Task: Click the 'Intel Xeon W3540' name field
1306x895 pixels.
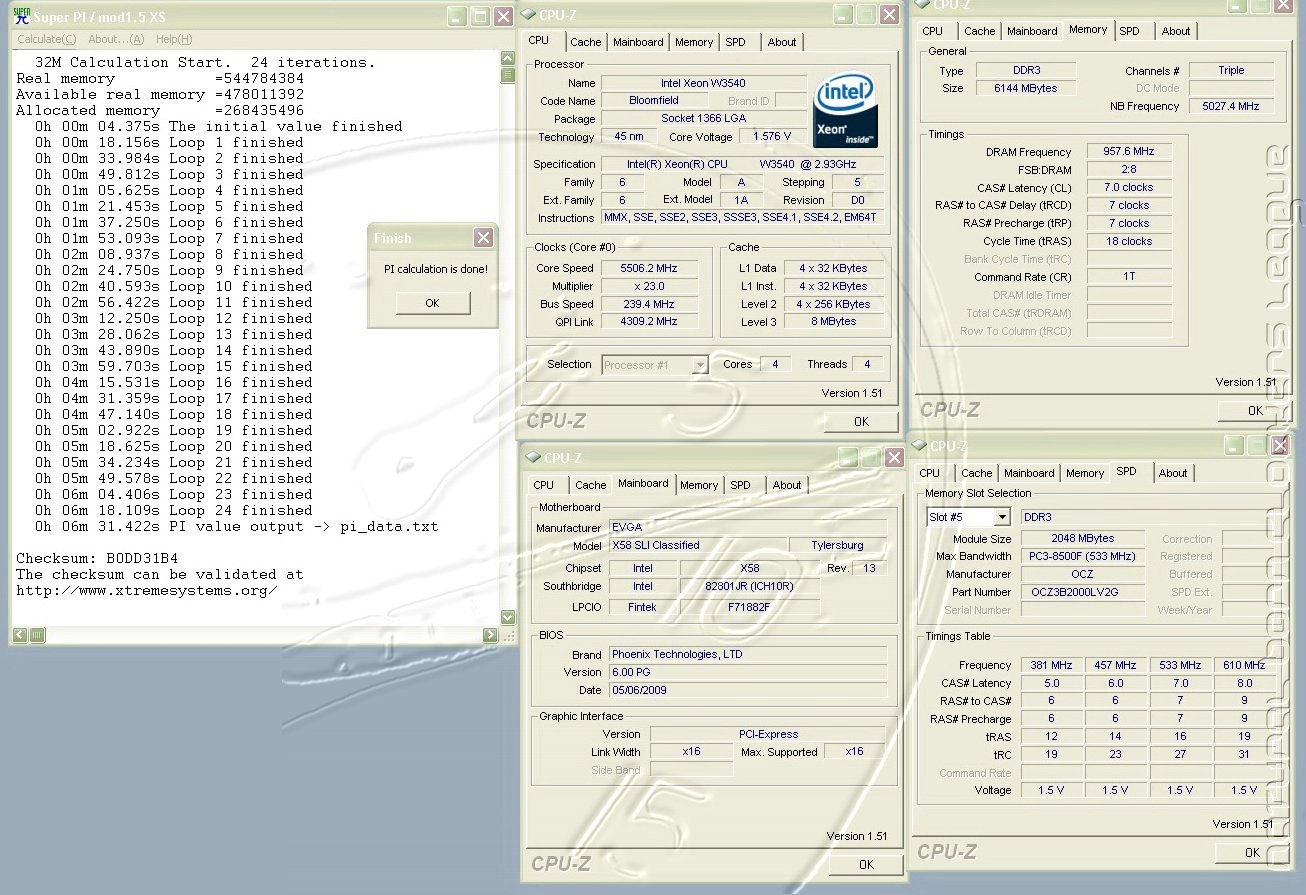Action: point(703,83)
